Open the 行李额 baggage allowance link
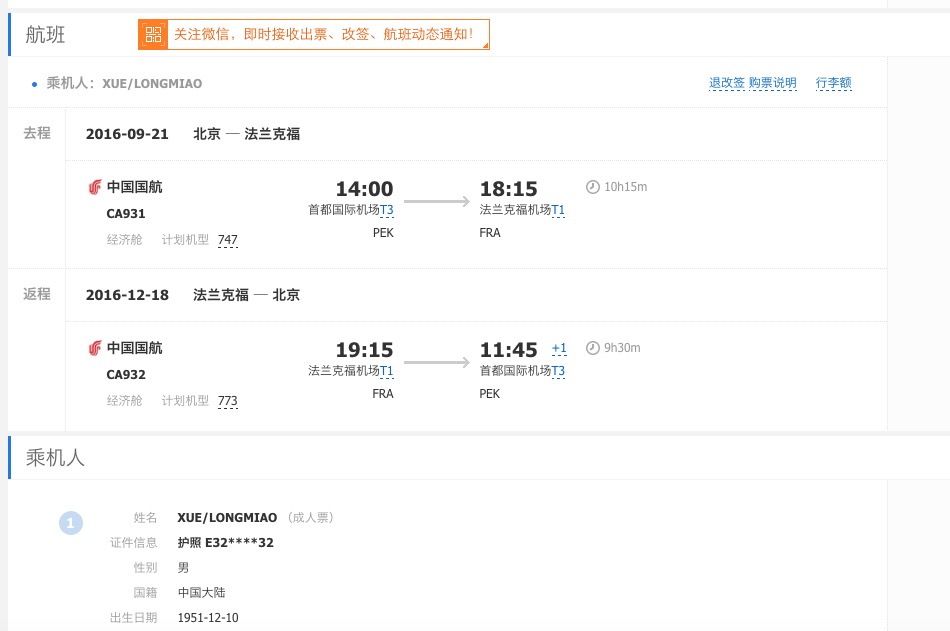The width and height of the screenshot is (950, 631). [834, 83]
